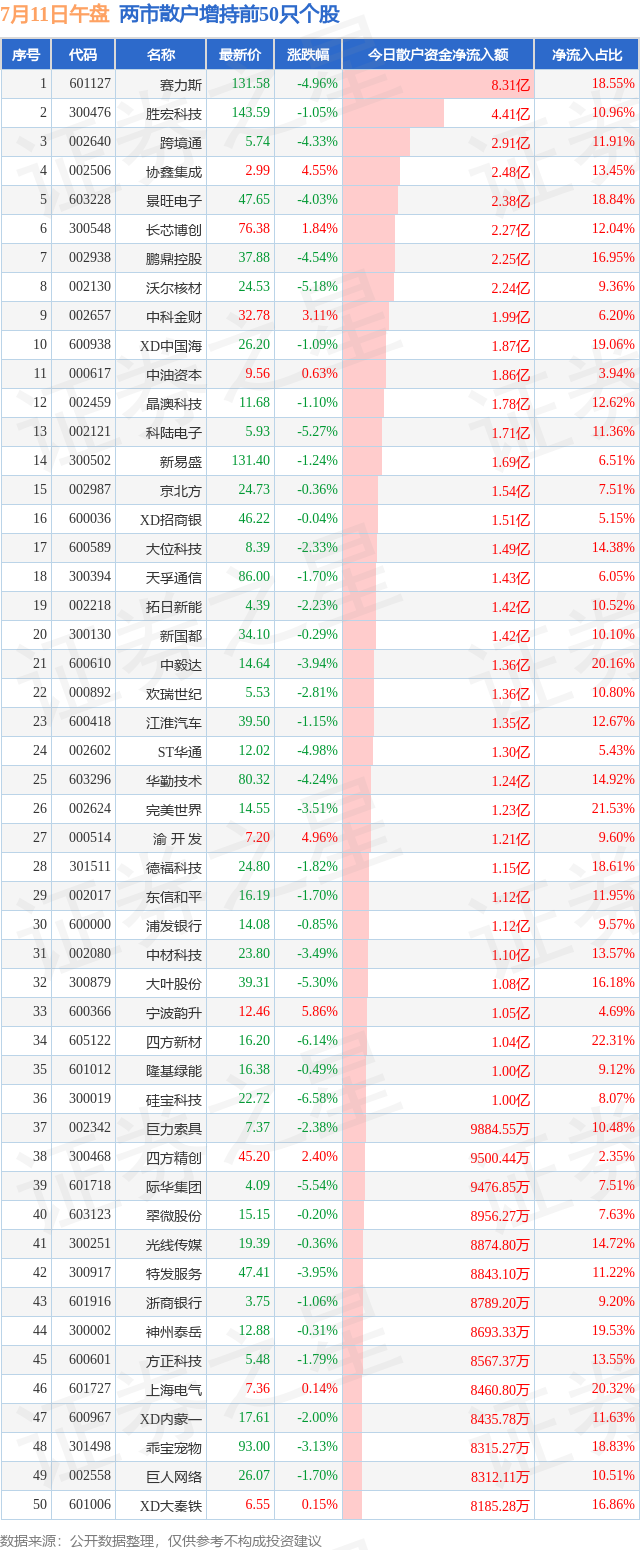Select stock name 天孚通信

coord(174,578)
